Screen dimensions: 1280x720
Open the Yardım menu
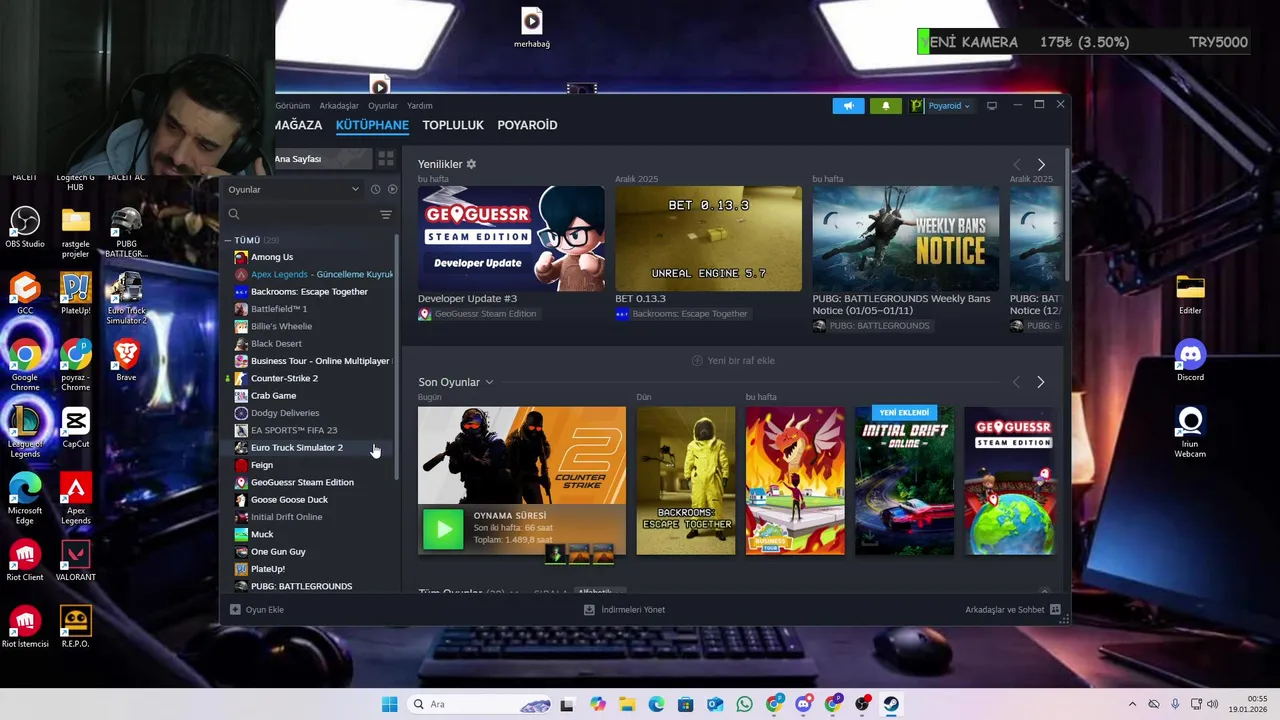coord(420,105)
